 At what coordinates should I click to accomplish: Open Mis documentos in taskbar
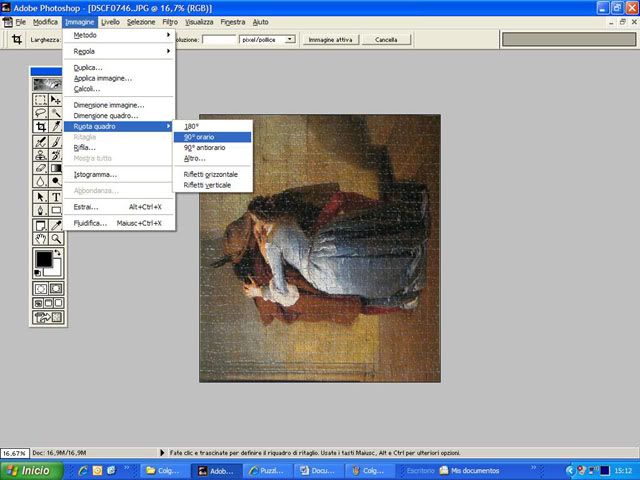470,471
